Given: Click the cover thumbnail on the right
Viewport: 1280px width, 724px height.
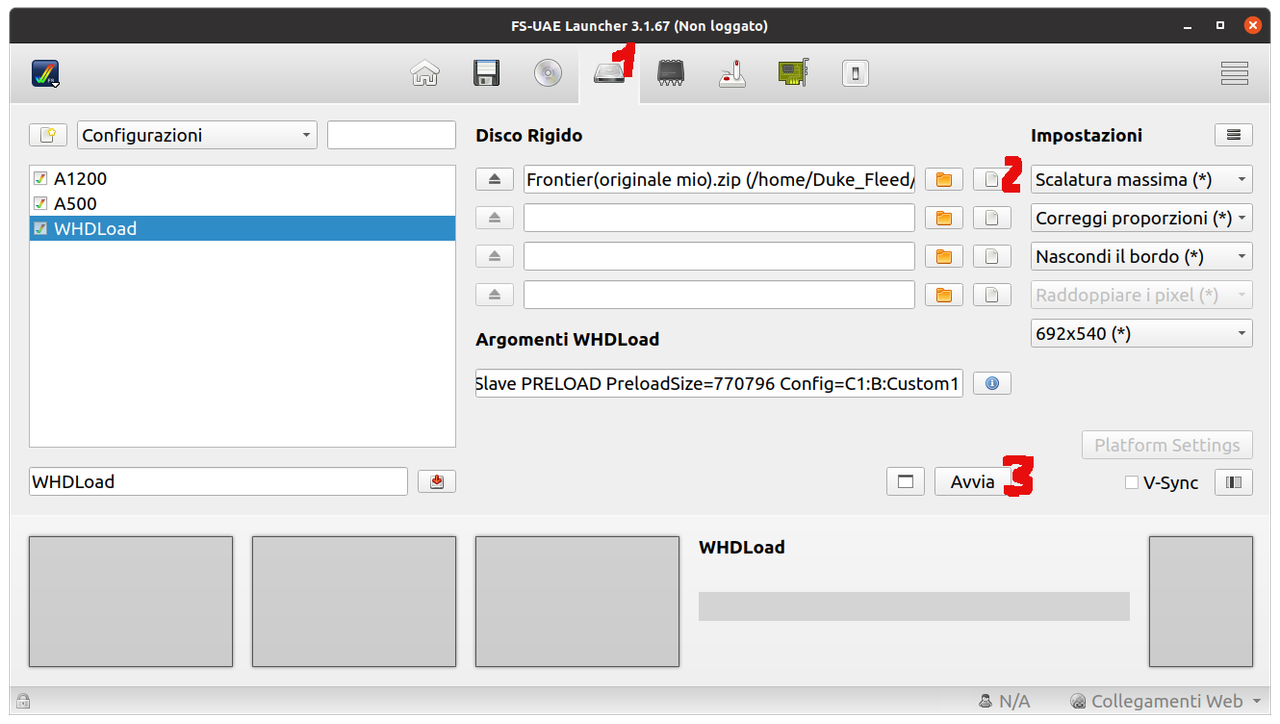Looking at the screenshot, I should 1200,601.
